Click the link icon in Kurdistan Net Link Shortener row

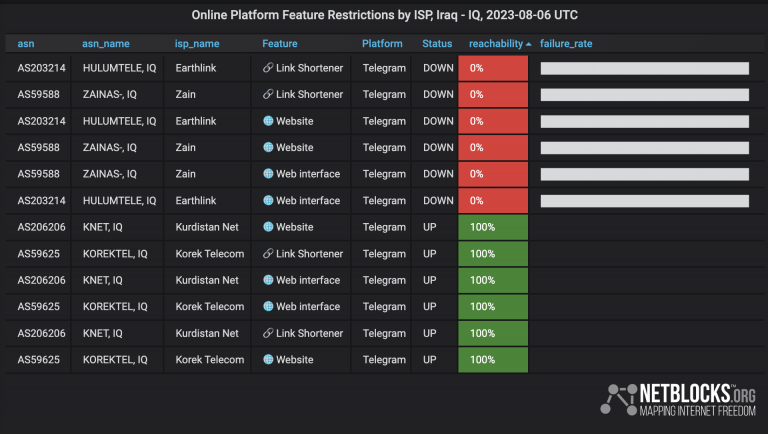(x=268, y=333)
